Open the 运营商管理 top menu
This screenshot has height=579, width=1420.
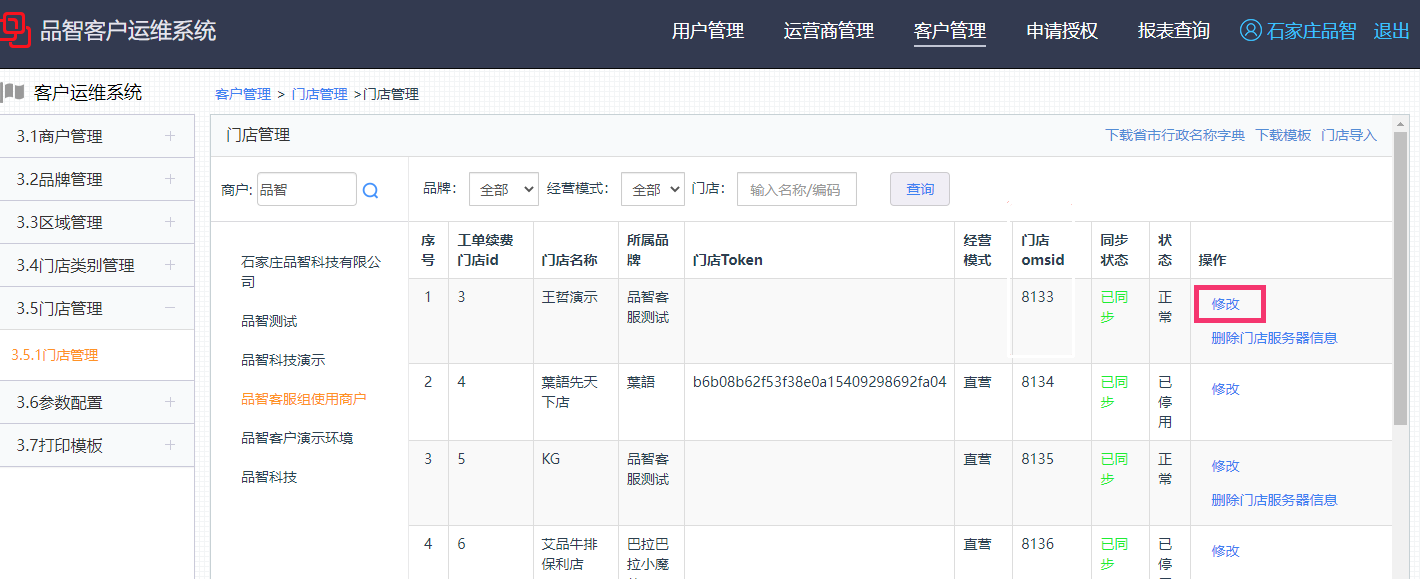point(829,31)
